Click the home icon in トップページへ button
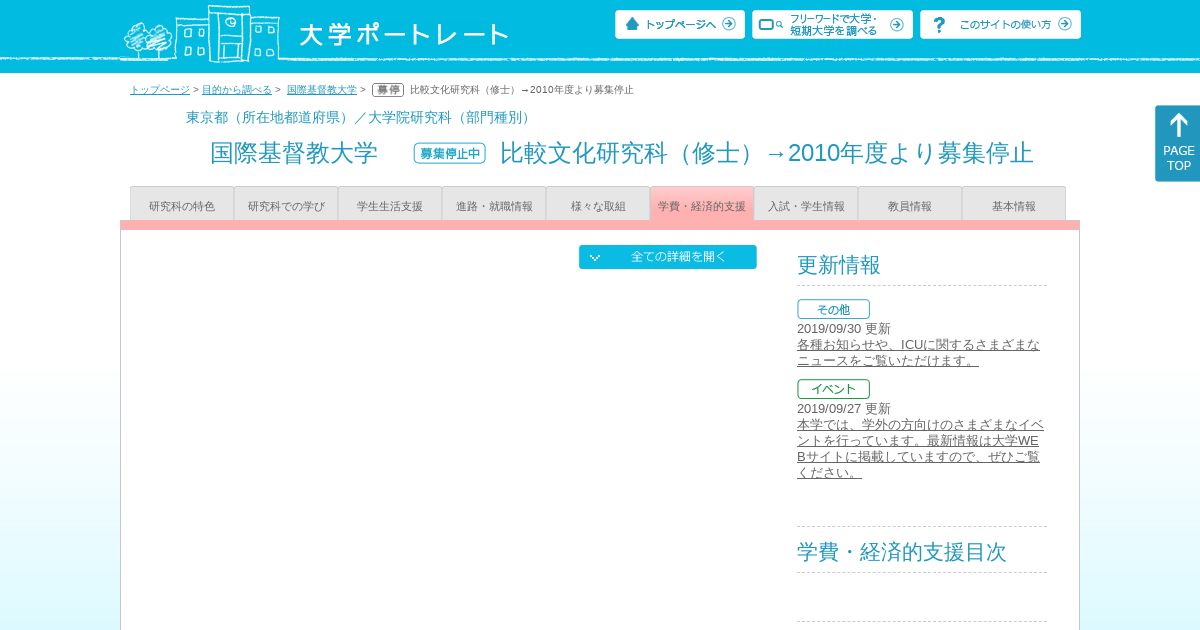This screenshot has height=630, width=1200. coord(632,24)
